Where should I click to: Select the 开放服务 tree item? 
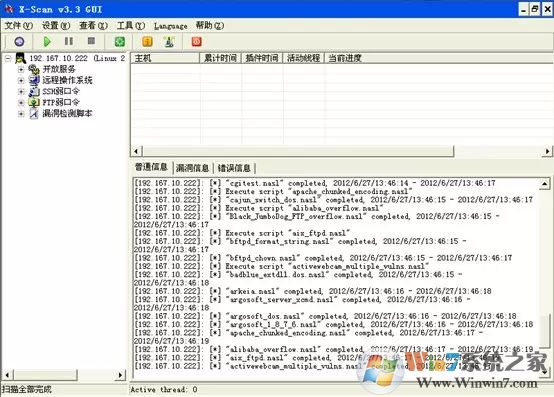(59, 69)
